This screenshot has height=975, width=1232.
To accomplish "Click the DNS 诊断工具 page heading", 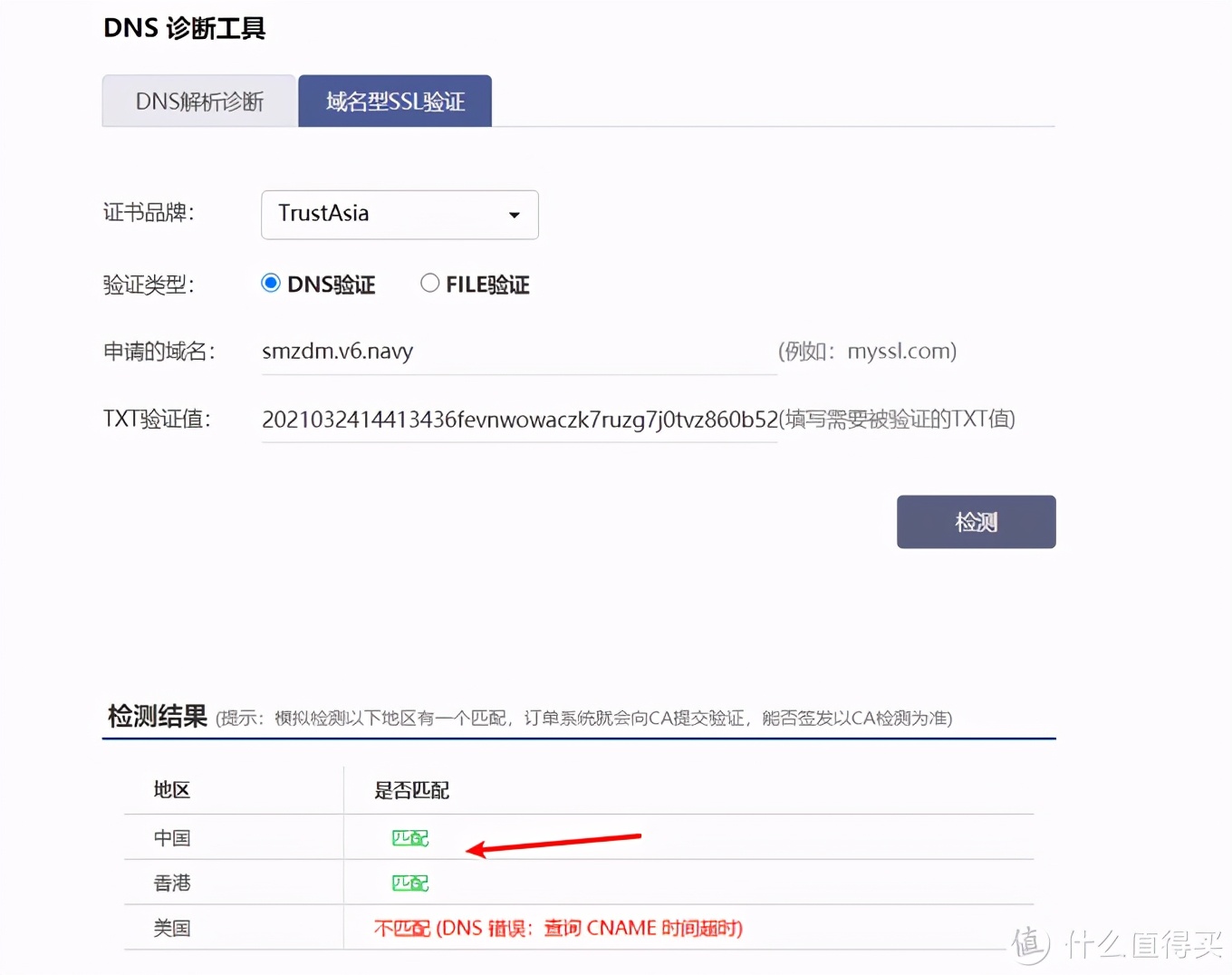I will (x=184, y=28).
